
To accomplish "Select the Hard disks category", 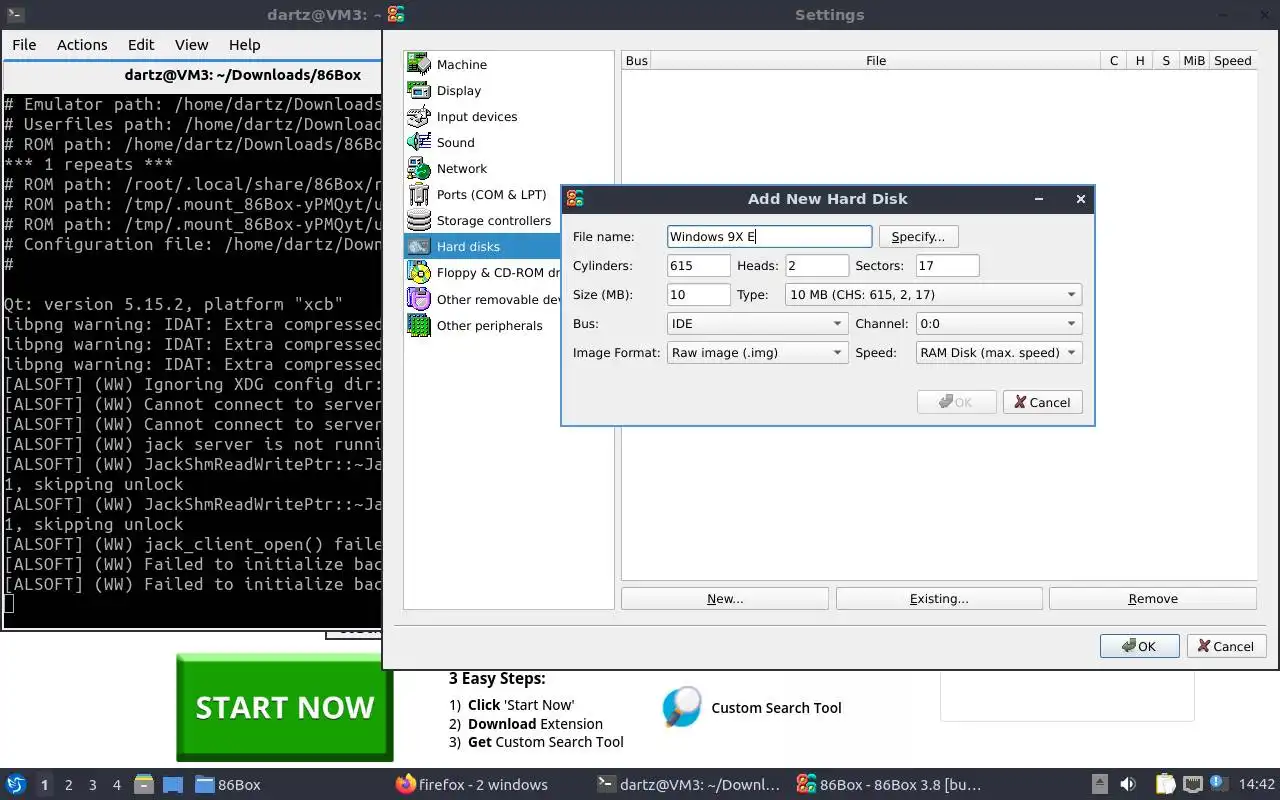I will pos(483,246).
